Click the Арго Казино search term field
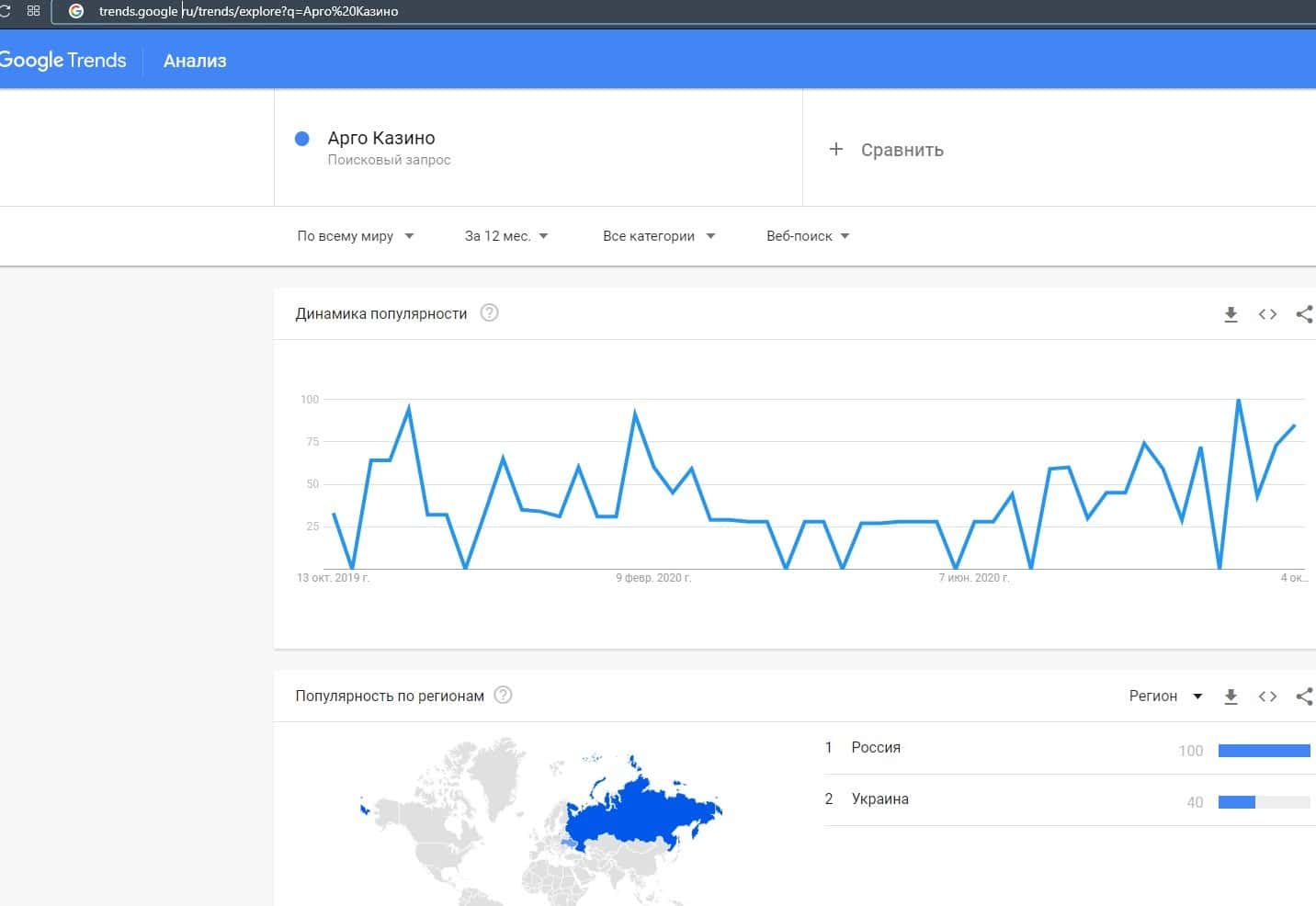 coord(381,139)
